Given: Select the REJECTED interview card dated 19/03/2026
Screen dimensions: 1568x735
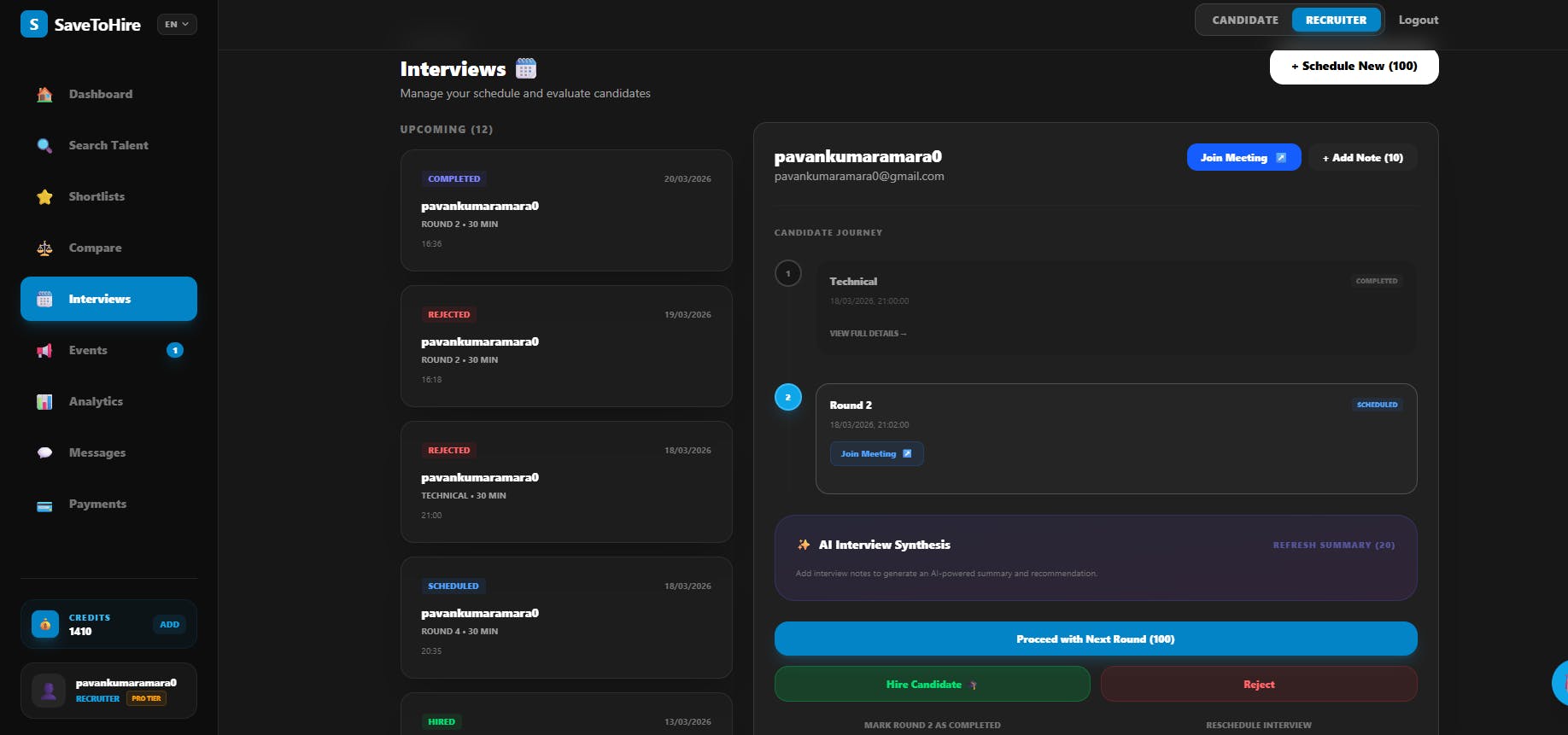Looking at the screenshot, I should (566, 346).
